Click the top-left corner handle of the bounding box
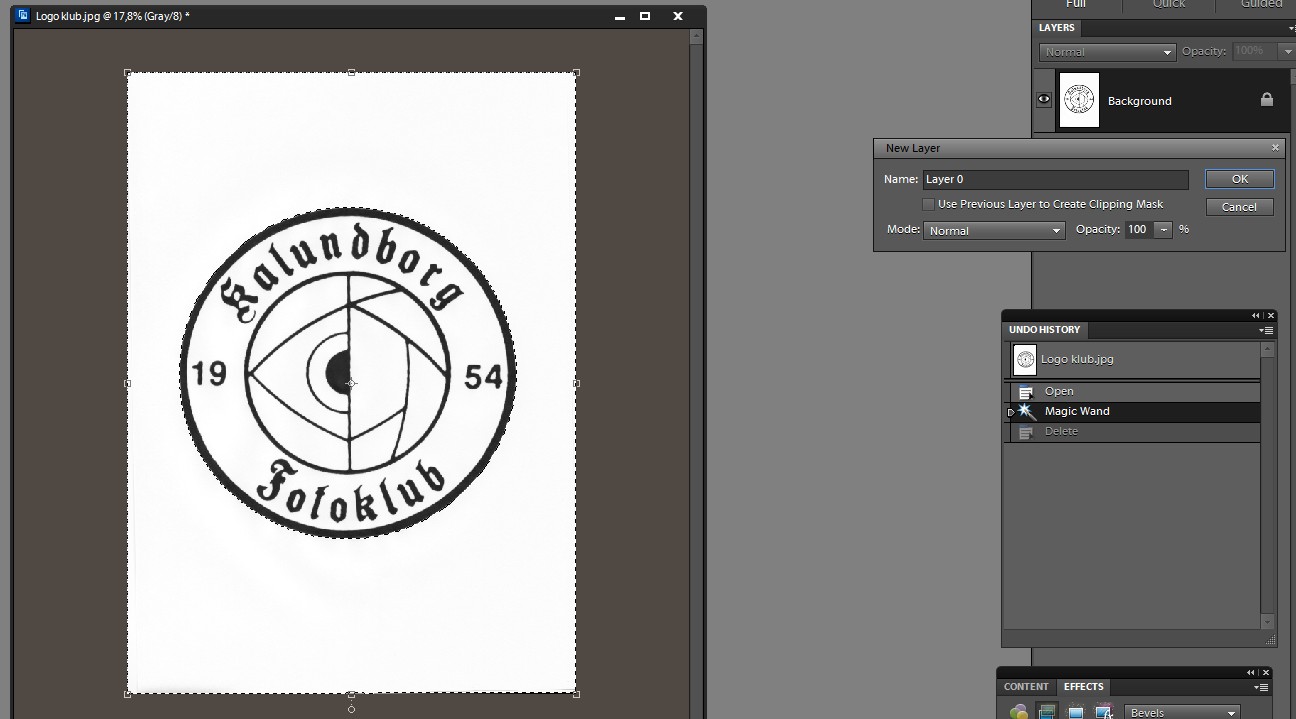Image resolution: width=1296 pixels, height=719 pixels. point(127,72)
